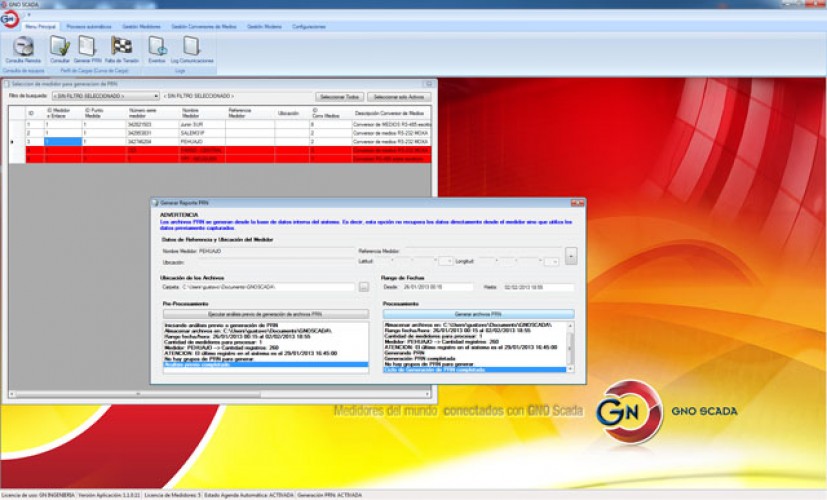Select Generación PRN completada log line
This screenshot has width=827, height=500.
[419, 359]
